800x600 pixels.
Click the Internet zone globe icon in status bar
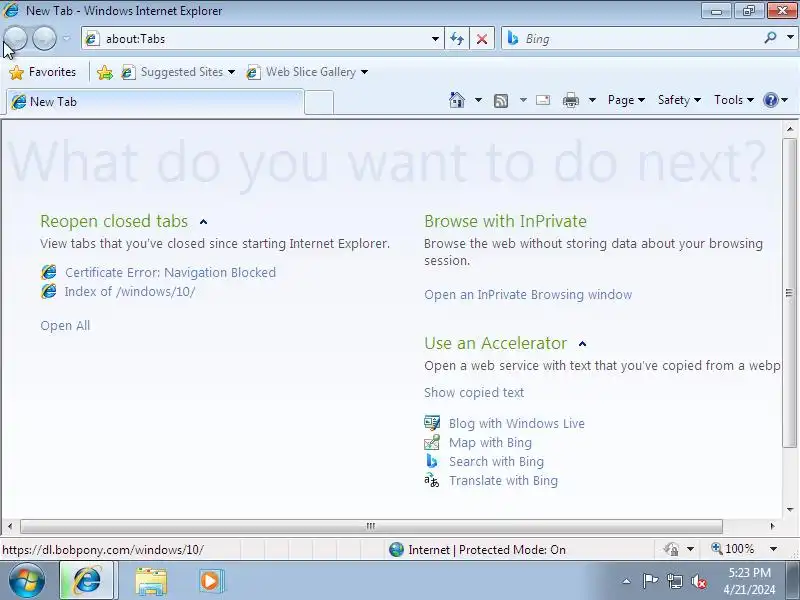tap(396, 549)
